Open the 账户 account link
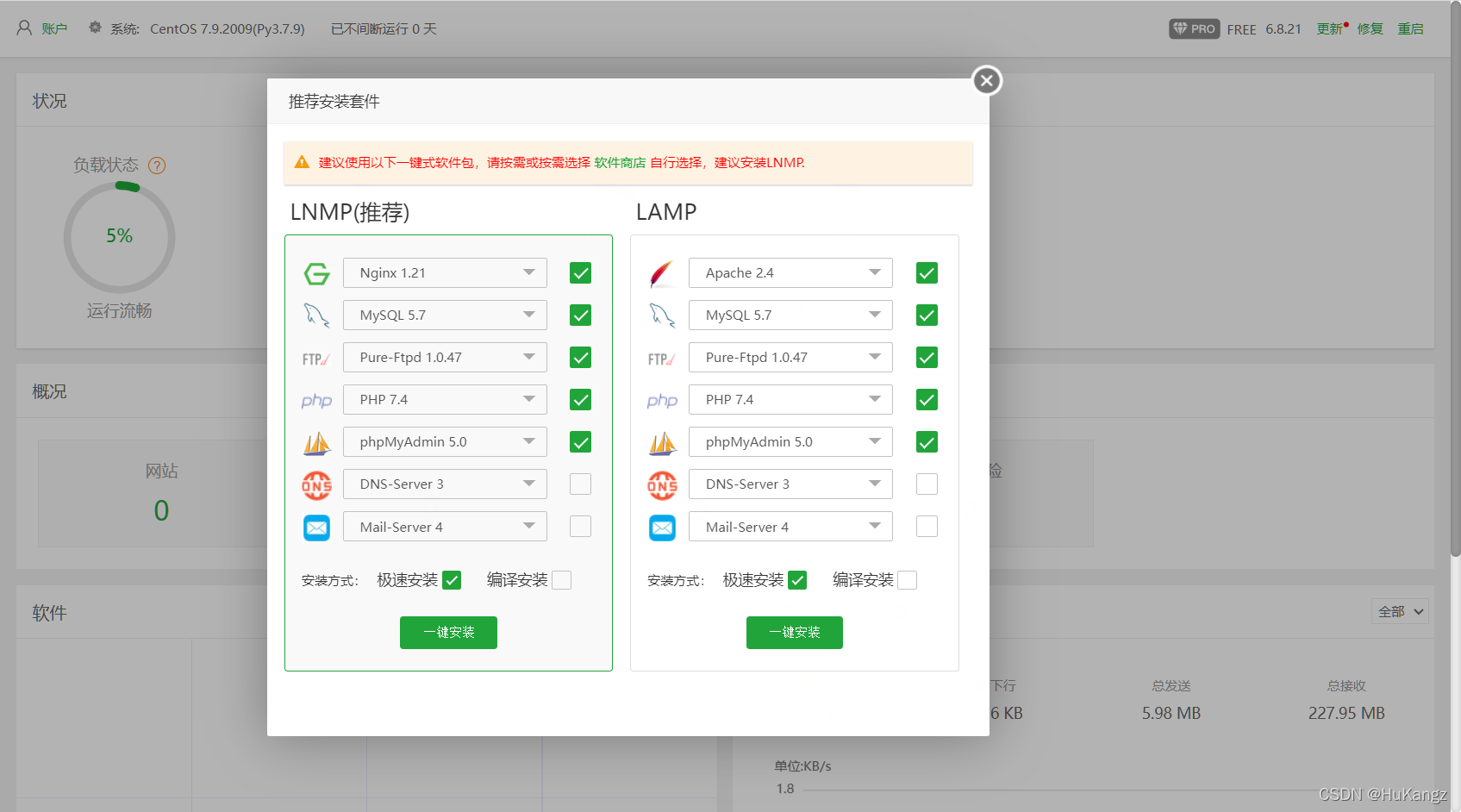Screen dimensions: 1461x812 click(x=54, y=28)
